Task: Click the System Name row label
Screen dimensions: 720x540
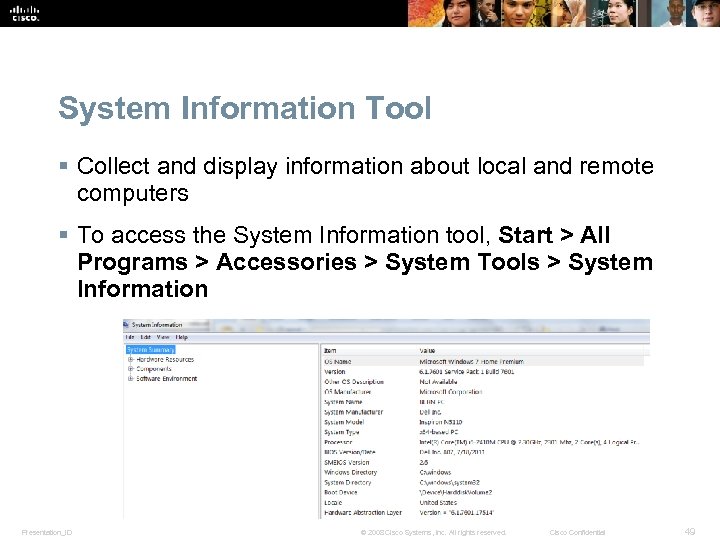Action: pyautogui.click(x=343, y=402)
